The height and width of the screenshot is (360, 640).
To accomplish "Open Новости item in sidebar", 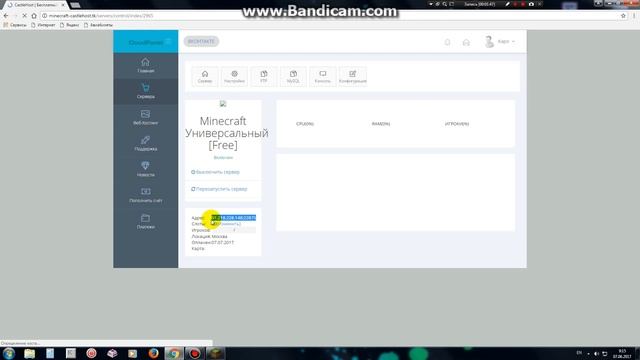I will [x=145, y=169].
